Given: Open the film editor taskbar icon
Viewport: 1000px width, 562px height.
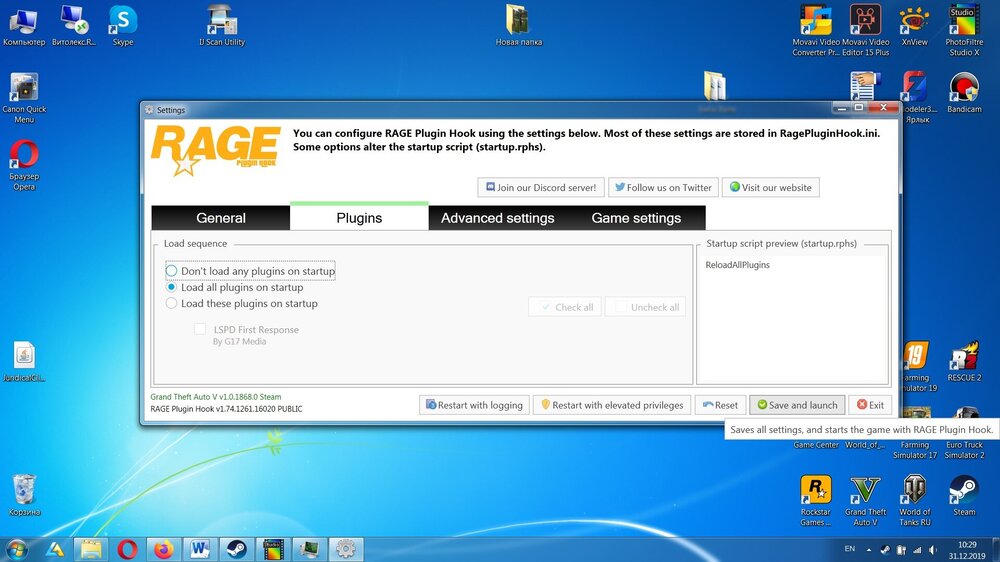Looking at the screenshot, I should pyautogui.click(x=273, y=549).
